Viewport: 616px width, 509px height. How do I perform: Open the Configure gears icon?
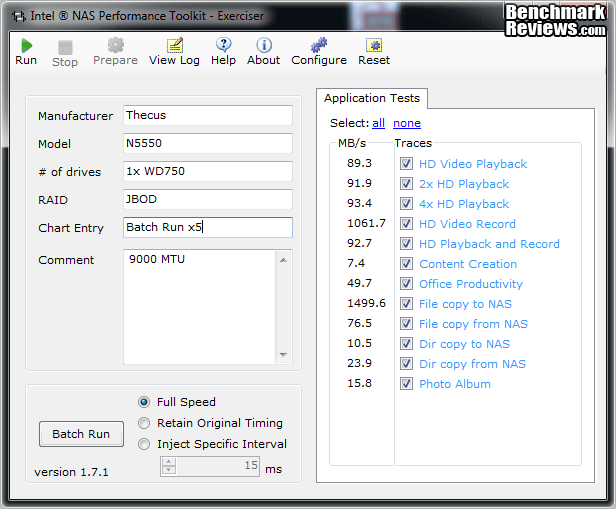click(x=319, y=45)
